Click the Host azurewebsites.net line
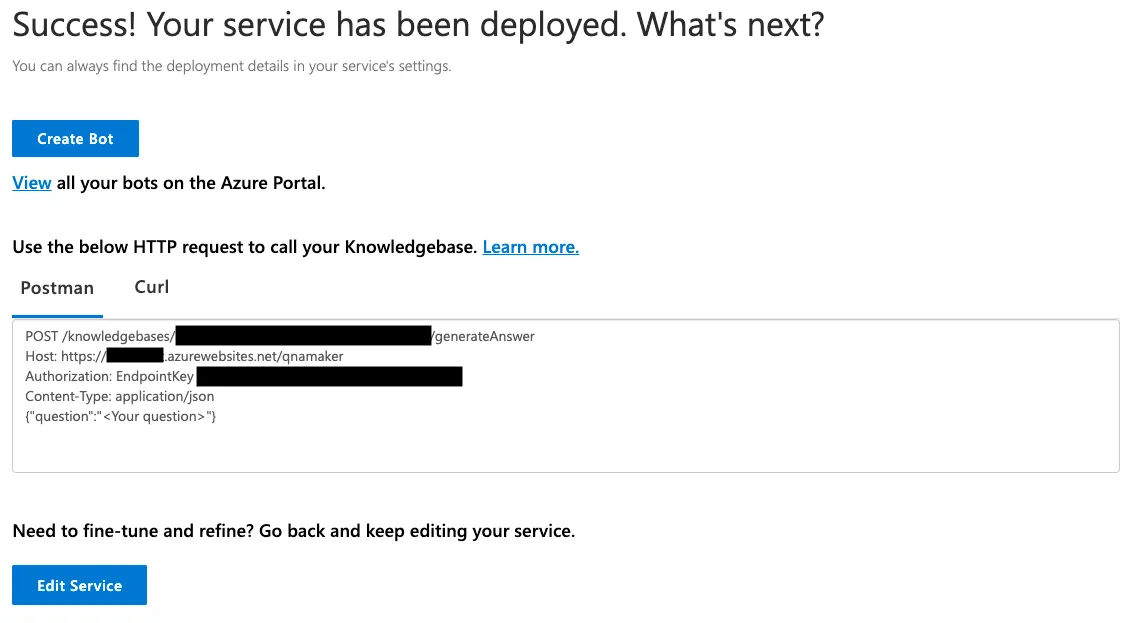Viewport: 1129px width, 623px height. [184, 357]
